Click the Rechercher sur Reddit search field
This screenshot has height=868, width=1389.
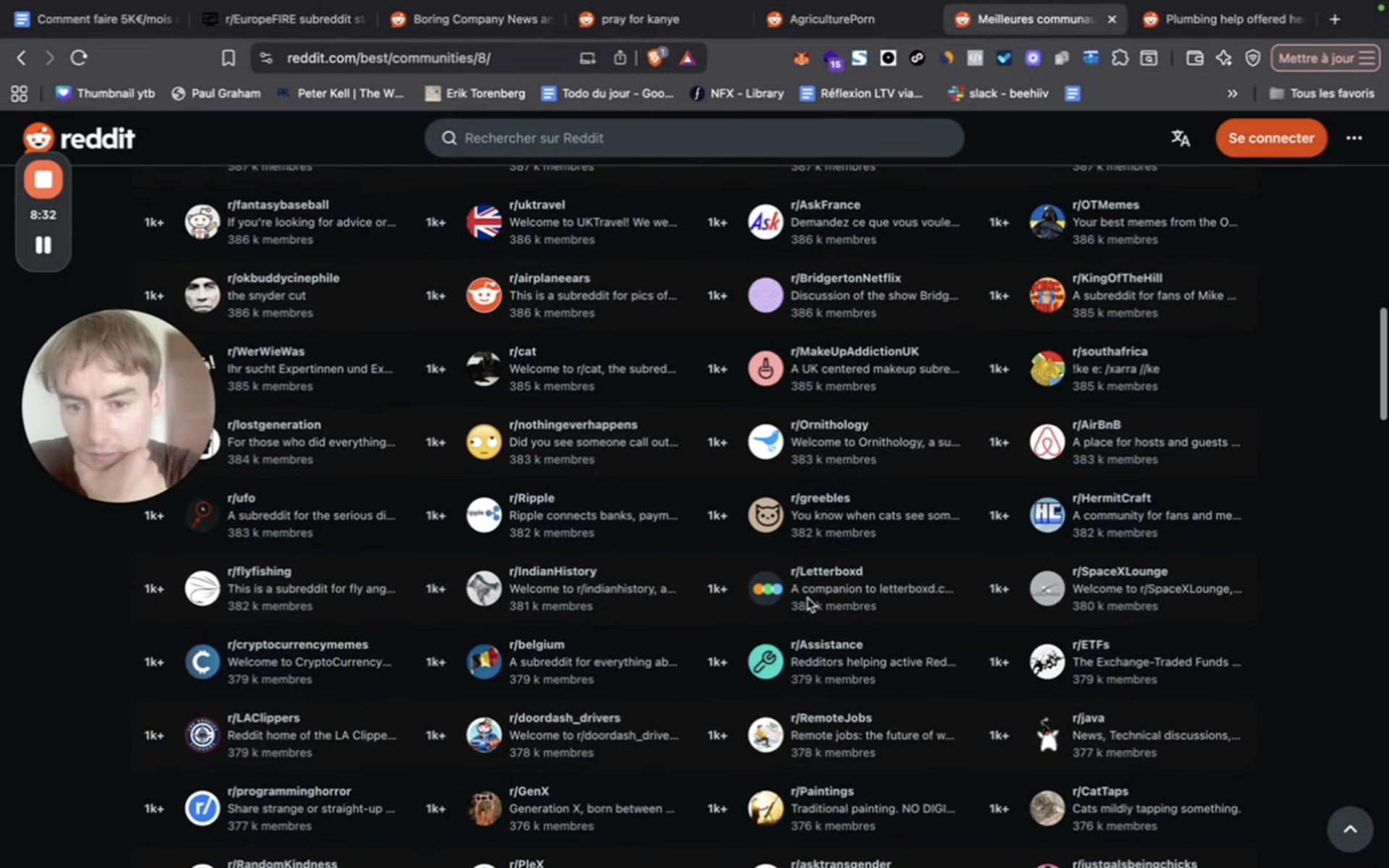pyautogui.click(x=694, y=137)
